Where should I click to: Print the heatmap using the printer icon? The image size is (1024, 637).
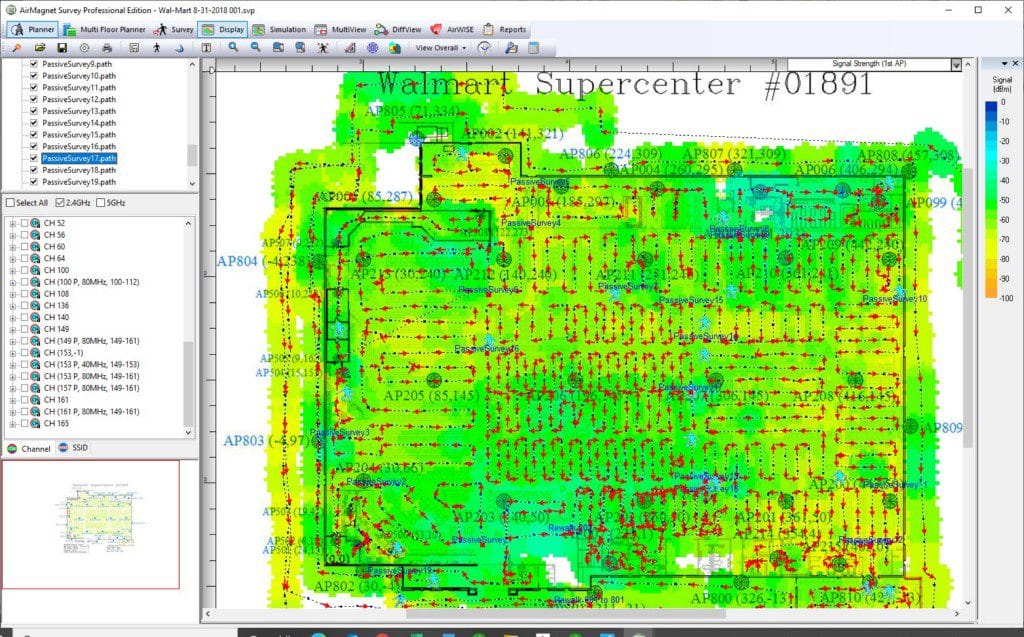[107, 48]
